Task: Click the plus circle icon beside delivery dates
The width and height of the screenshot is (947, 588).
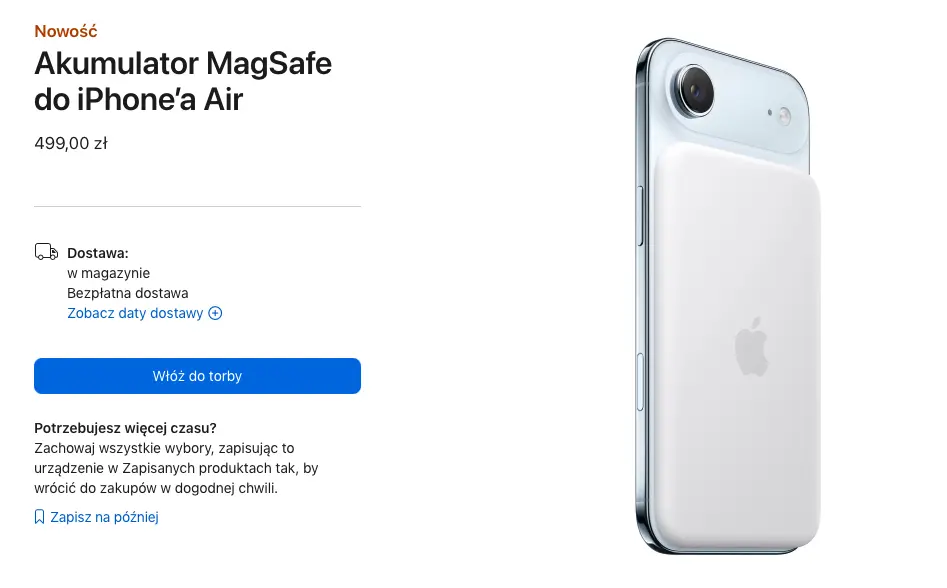Action: tap(215, 313)
